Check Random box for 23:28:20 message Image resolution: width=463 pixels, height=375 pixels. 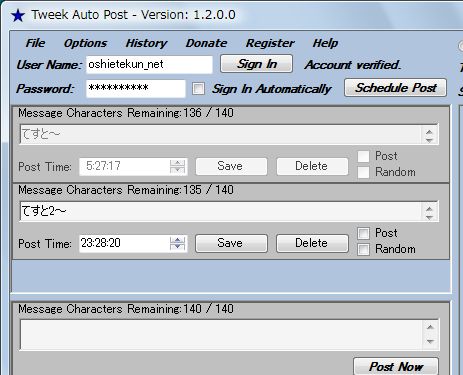point(363,249)
